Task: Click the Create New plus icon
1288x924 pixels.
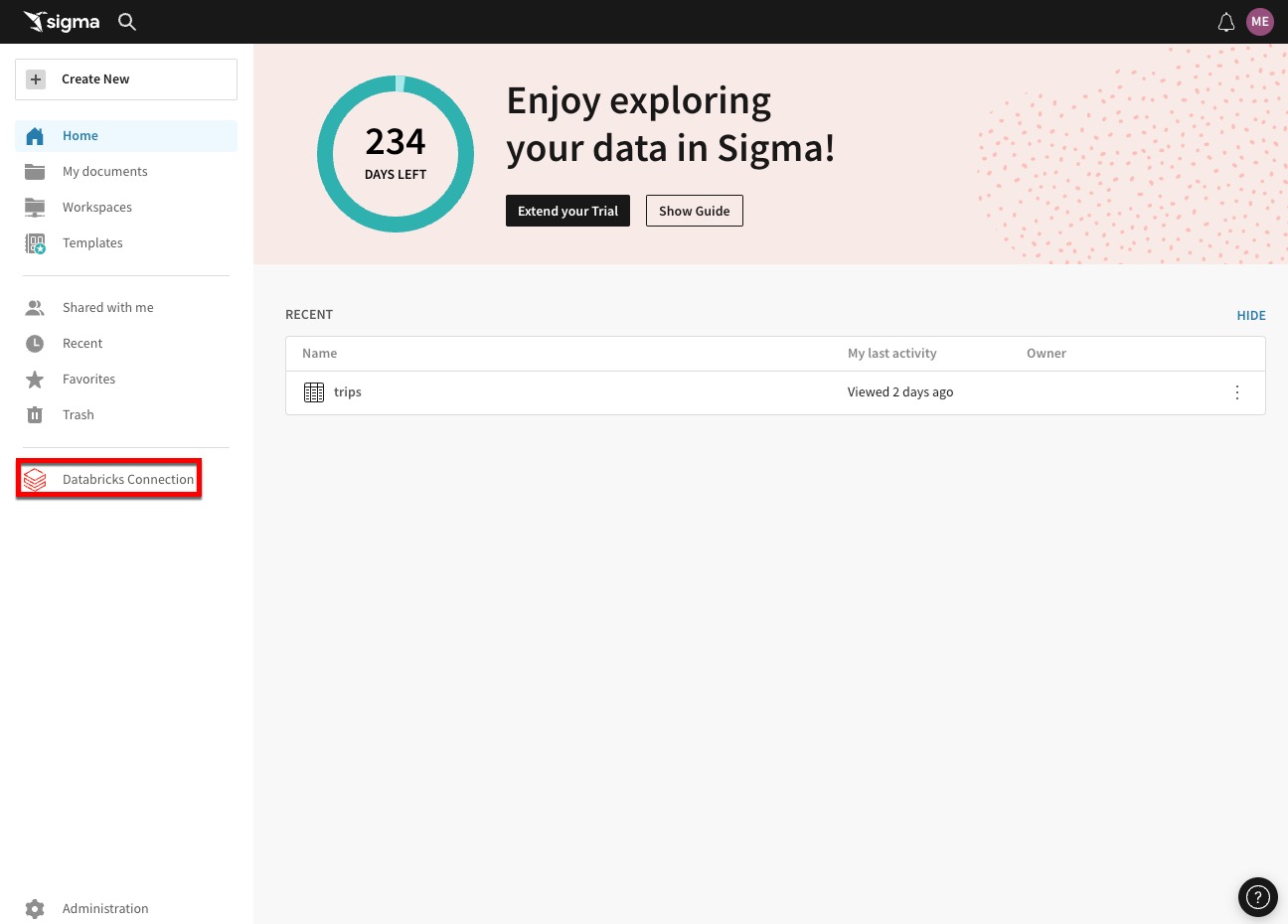Action: (x=36, y=79)
